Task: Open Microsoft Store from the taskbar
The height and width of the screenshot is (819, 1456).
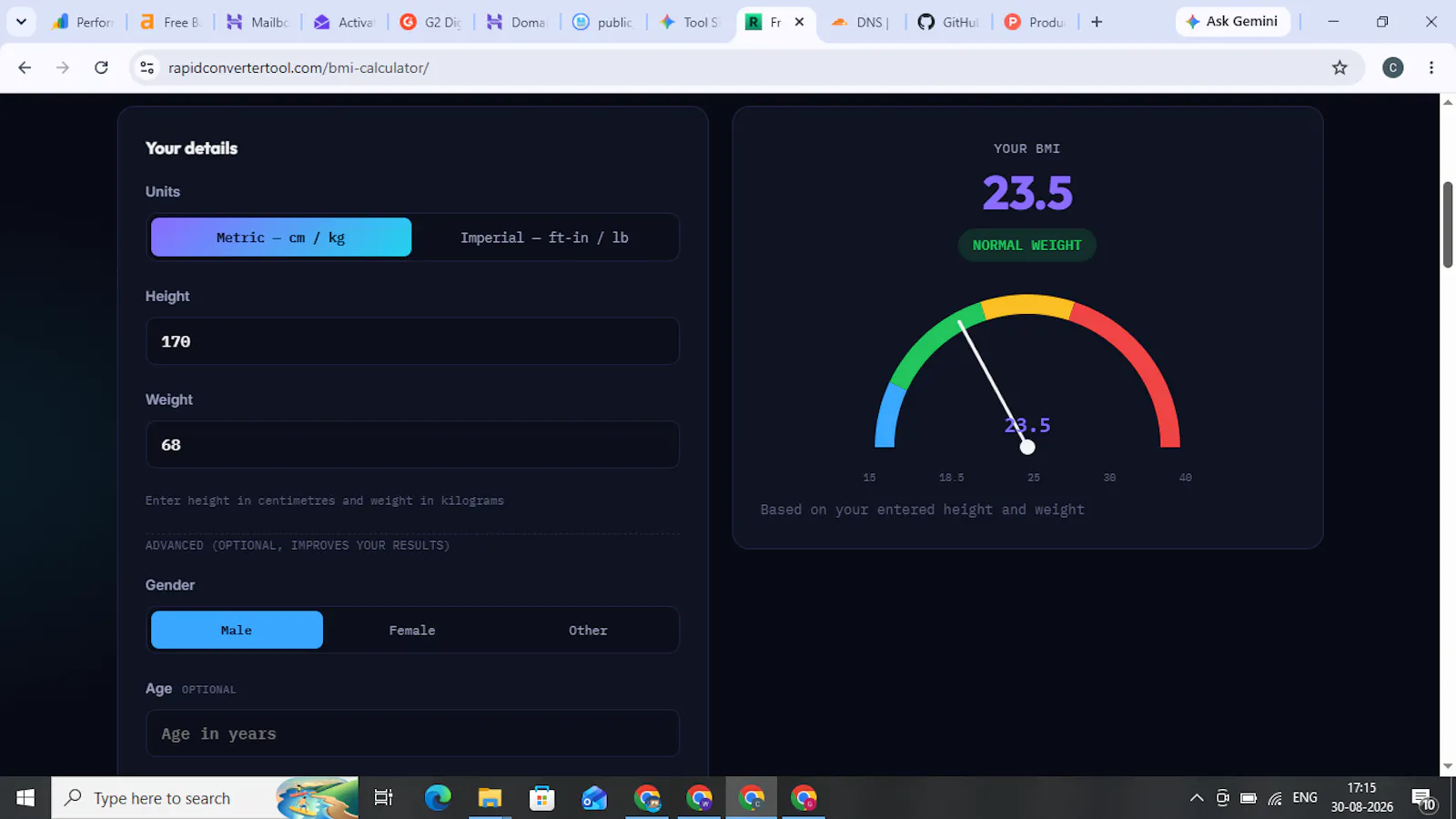Action: tap(542, 798)
